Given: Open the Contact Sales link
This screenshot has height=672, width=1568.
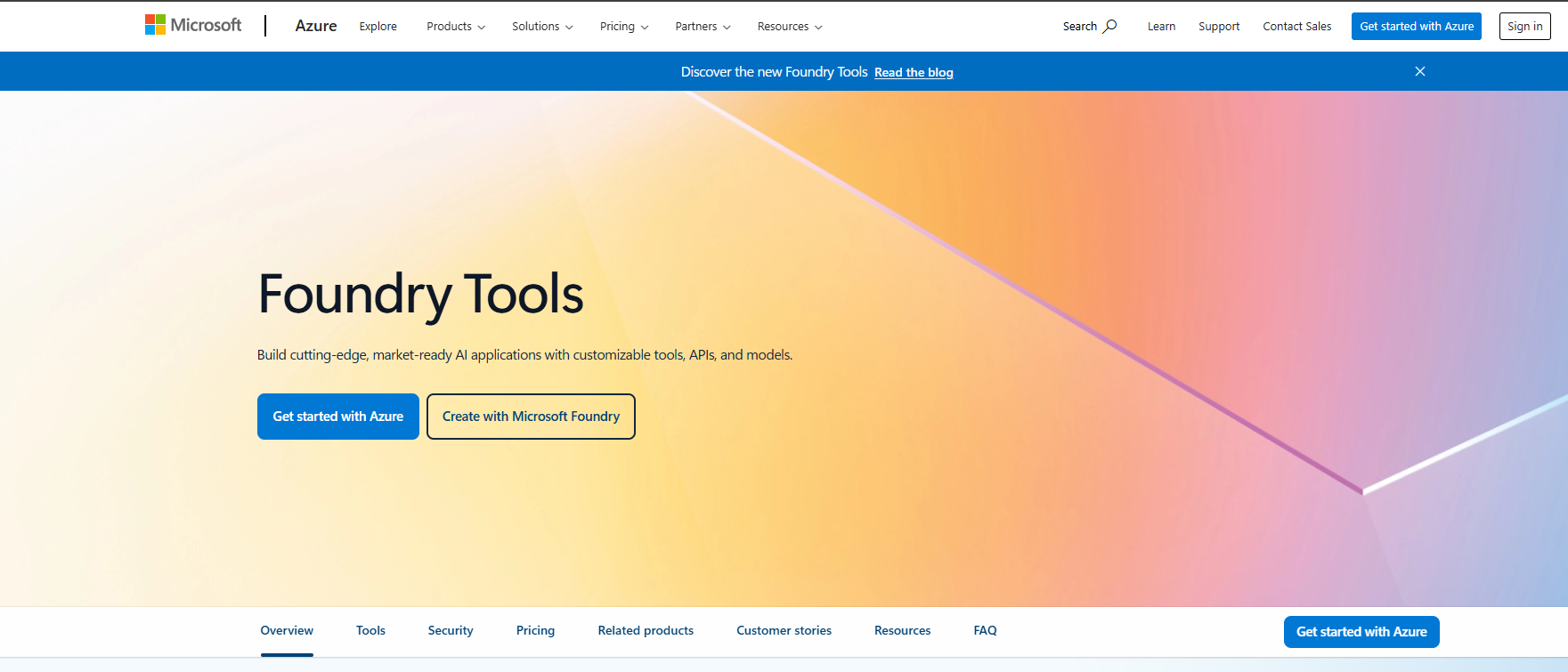Looking at the screenshot, I should (x=1296, y=27).
